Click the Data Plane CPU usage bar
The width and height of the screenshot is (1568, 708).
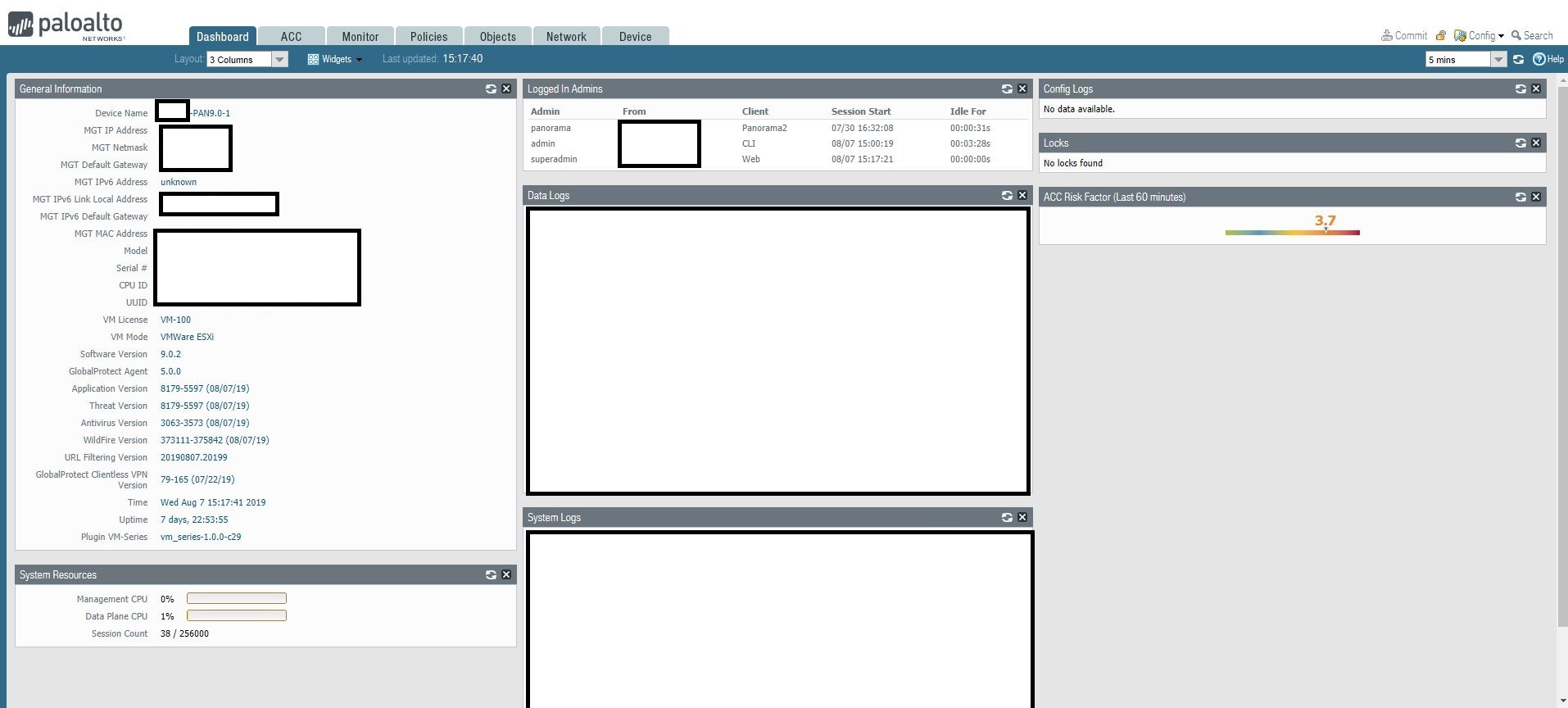237,615
